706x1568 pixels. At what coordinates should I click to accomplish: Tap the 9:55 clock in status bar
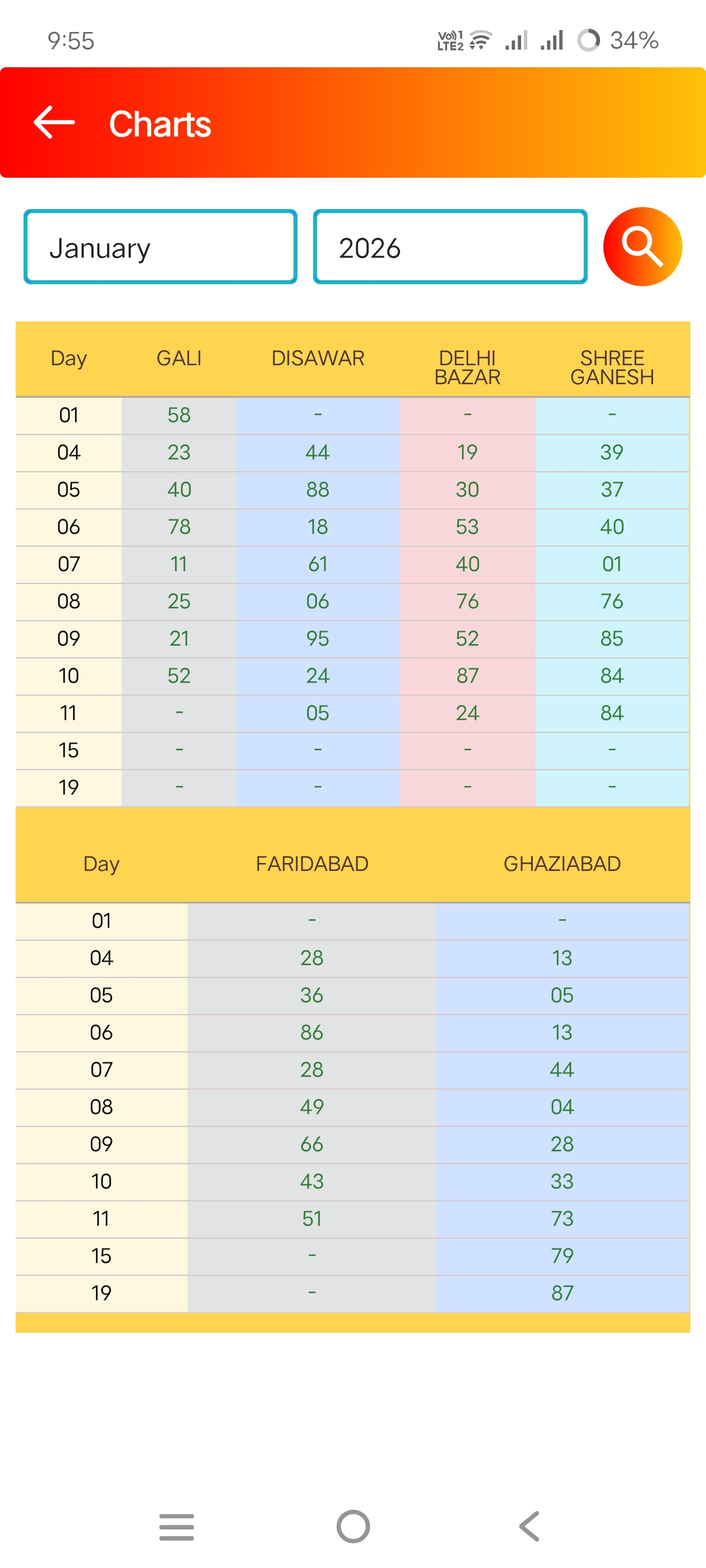[x=71, y=41]
